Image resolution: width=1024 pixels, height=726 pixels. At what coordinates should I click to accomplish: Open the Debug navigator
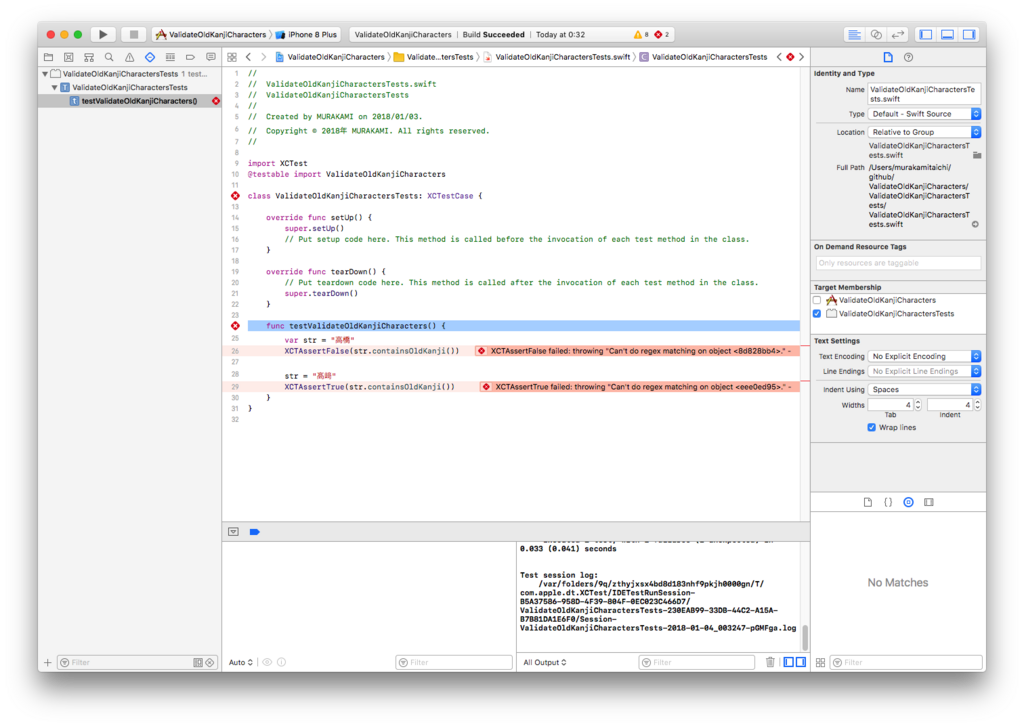[x=170, y=57]
